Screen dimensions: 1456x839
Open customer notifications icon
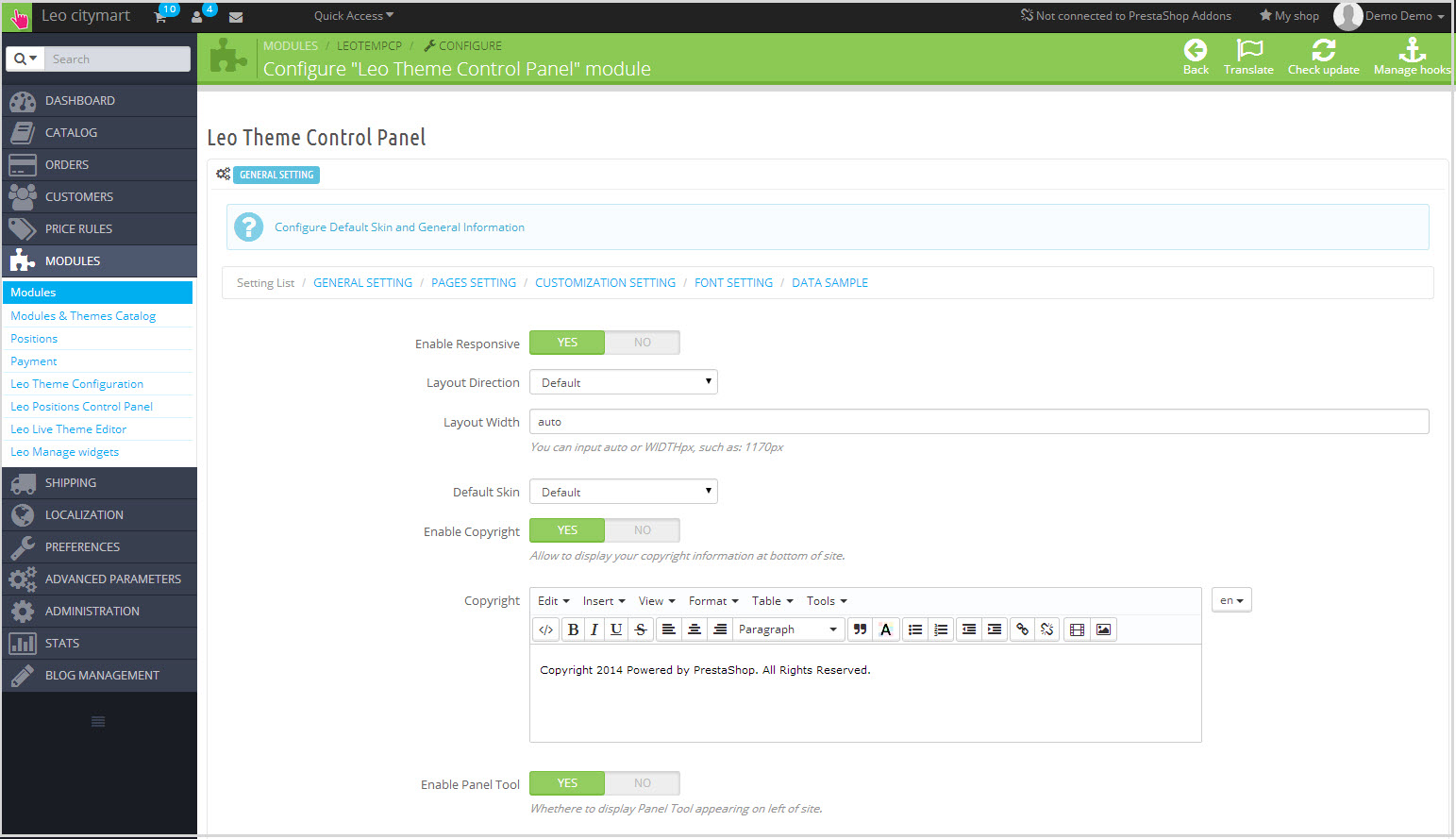coord(197,16)
